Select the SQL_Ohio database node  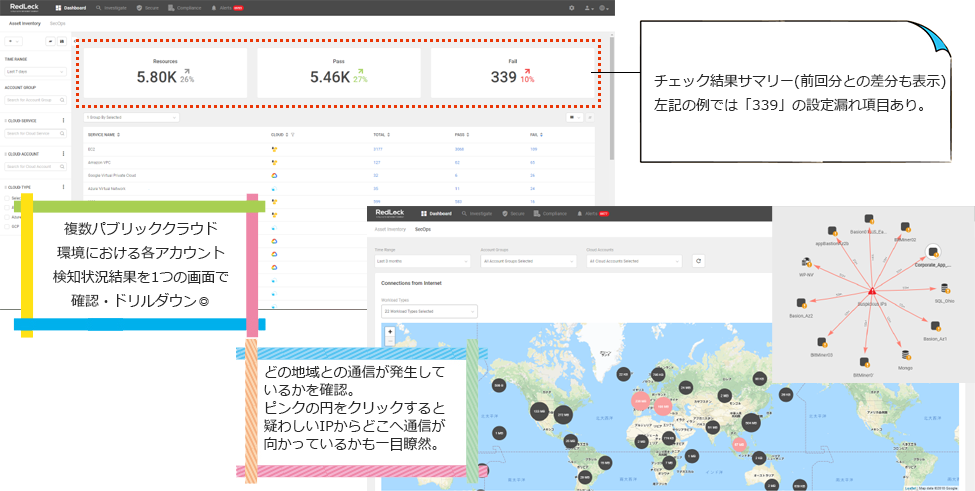[945, 288]
